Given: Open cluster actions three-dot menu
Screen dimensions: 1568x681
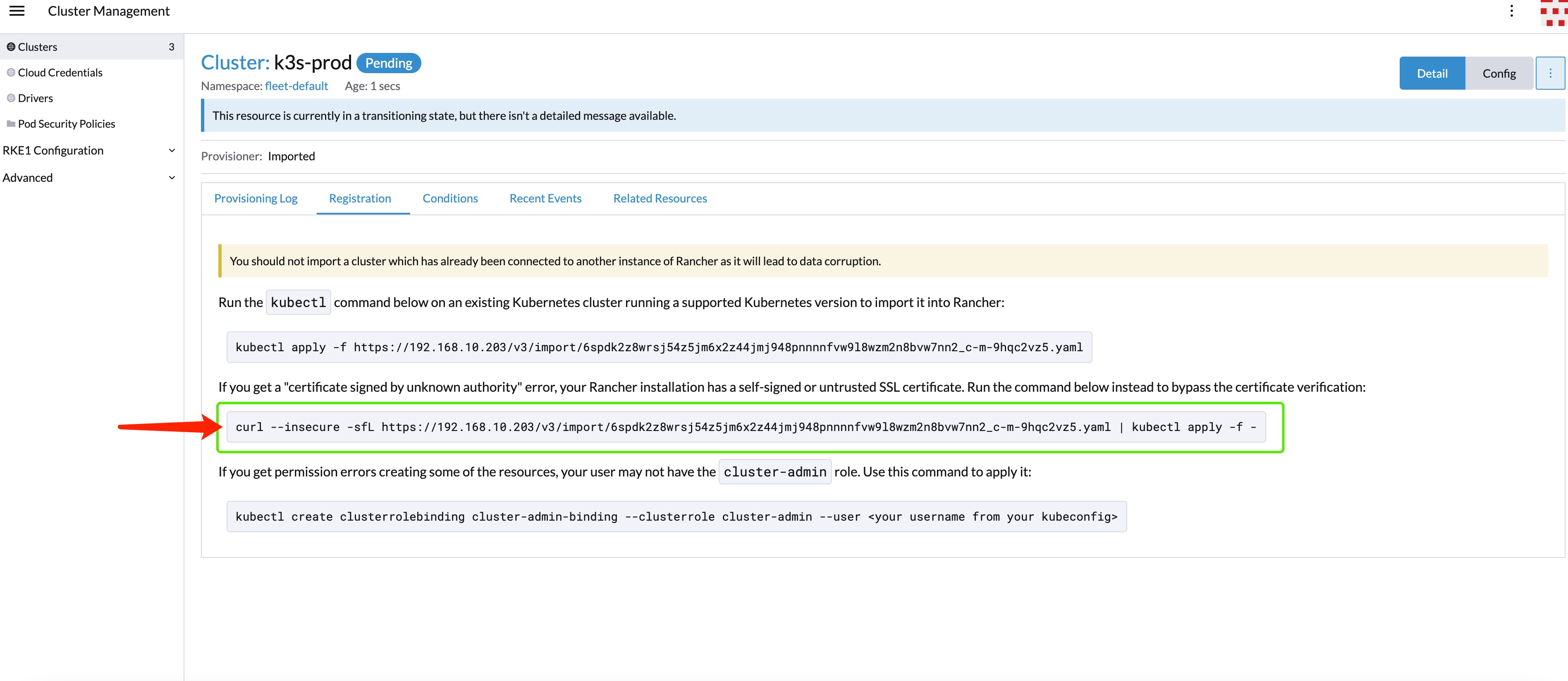Looking at the screenshot, I should tap(1550, 74).
